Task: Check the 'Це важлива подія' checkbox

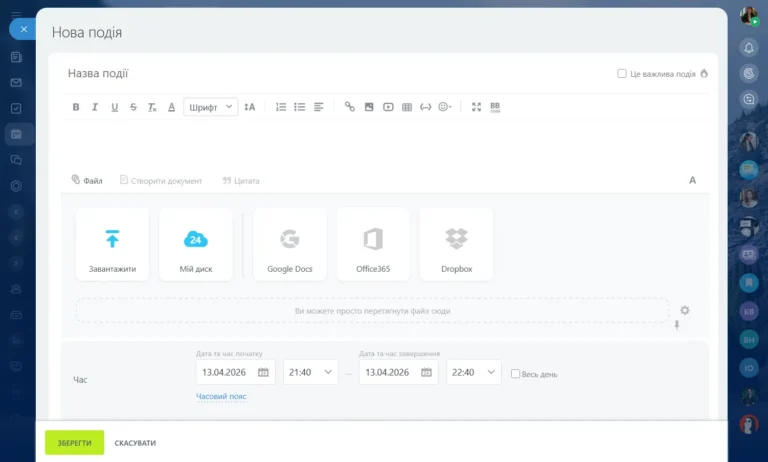Action: (622, 74)
